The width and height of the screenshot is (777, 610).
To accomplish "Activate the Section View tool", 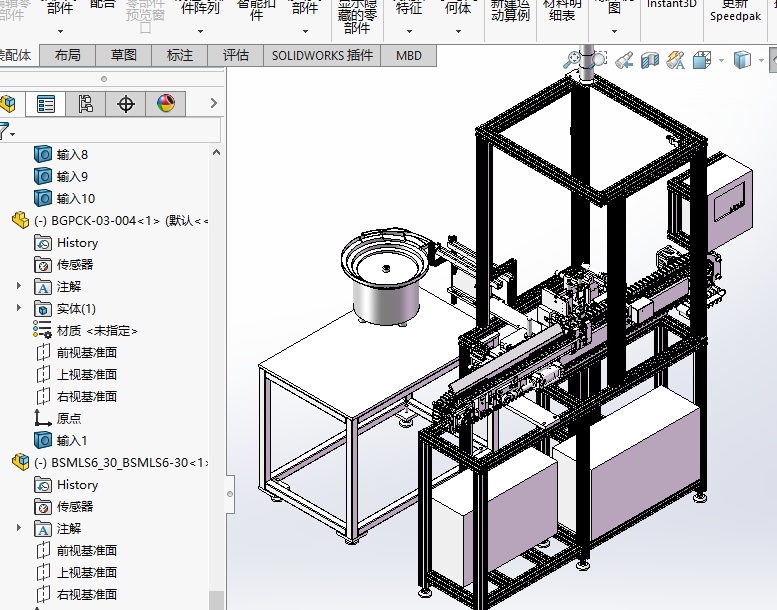I will coord(650,61).
